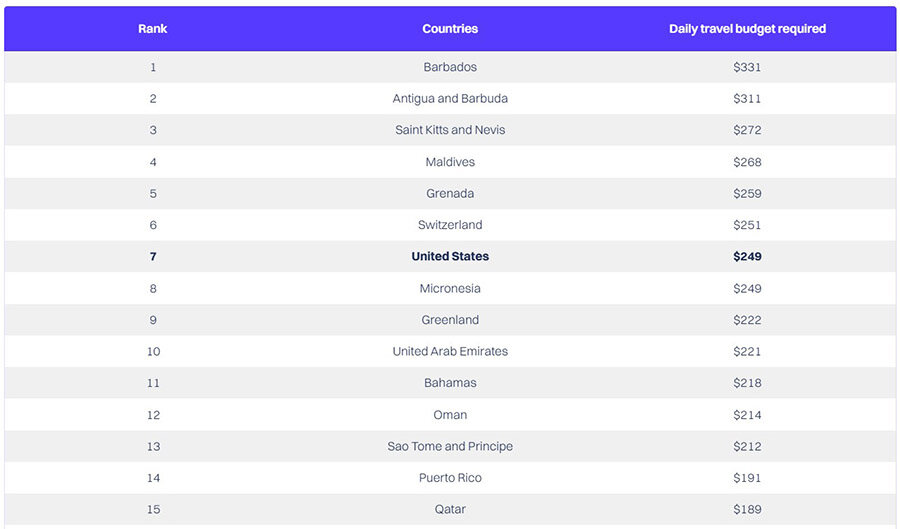Click the Daily travel budget required header

[x=747, y=29]
